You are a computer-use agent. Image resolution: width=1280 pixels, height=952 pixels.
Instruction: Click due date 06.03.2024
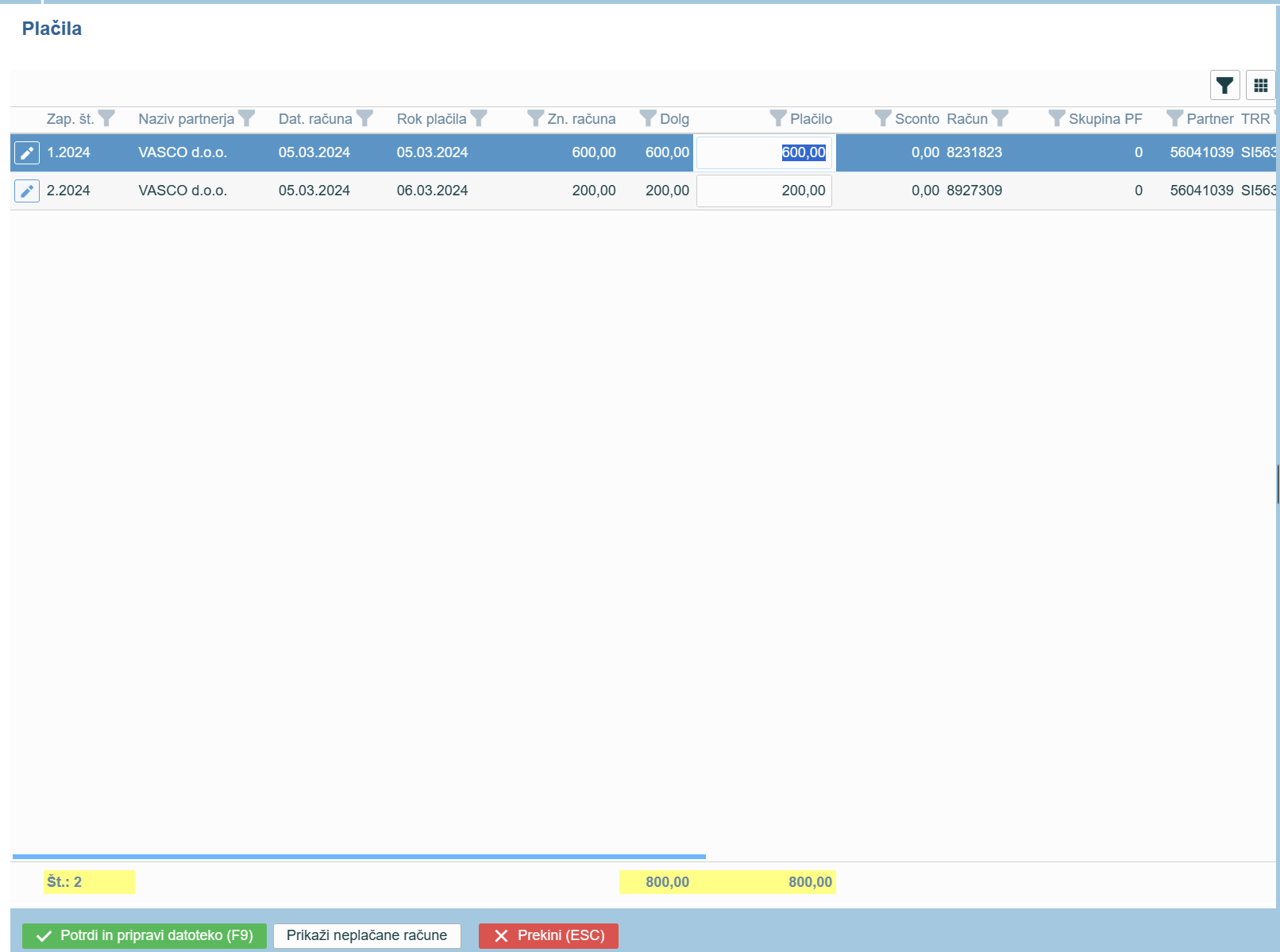click(x=432, y=191)
